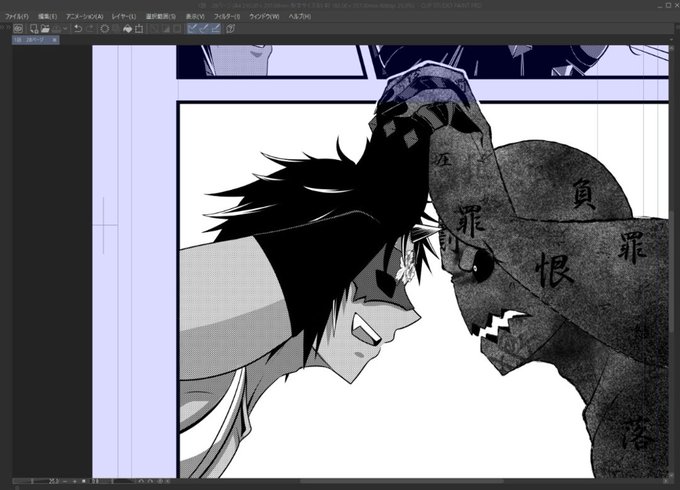Toggle Snap to Special Ruler
This screenshot has width=680, height=490.
coord(204,29)
